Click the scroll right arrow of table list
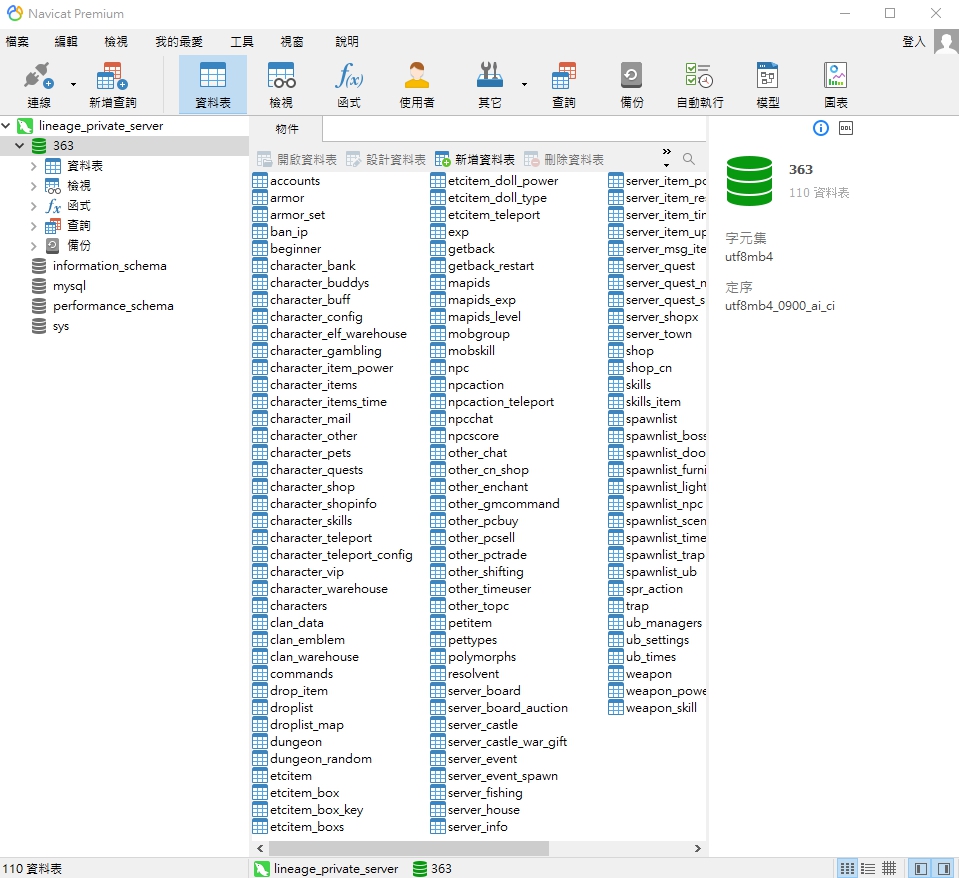 tap(697, 848)
